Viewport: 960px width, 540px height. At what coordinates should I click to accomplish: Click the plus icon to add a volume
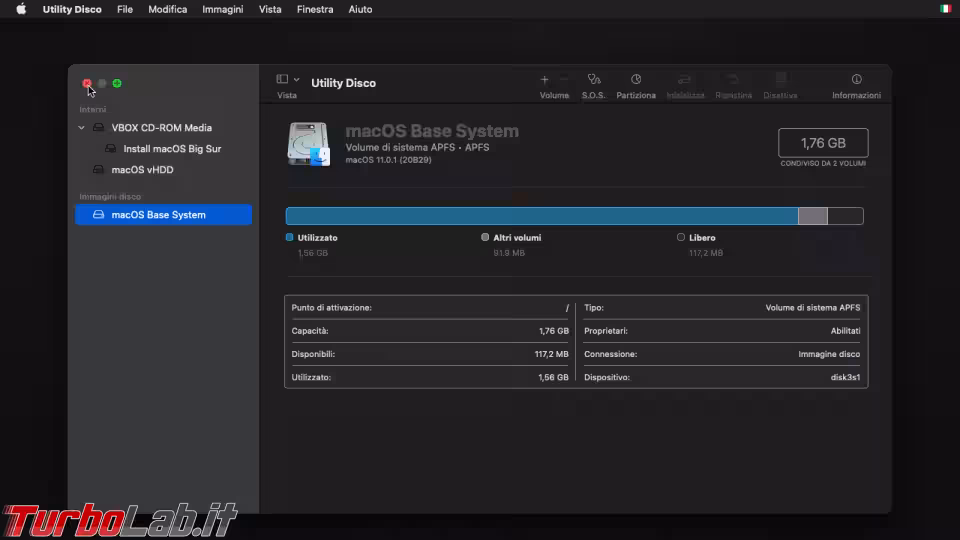click(544, 79)
